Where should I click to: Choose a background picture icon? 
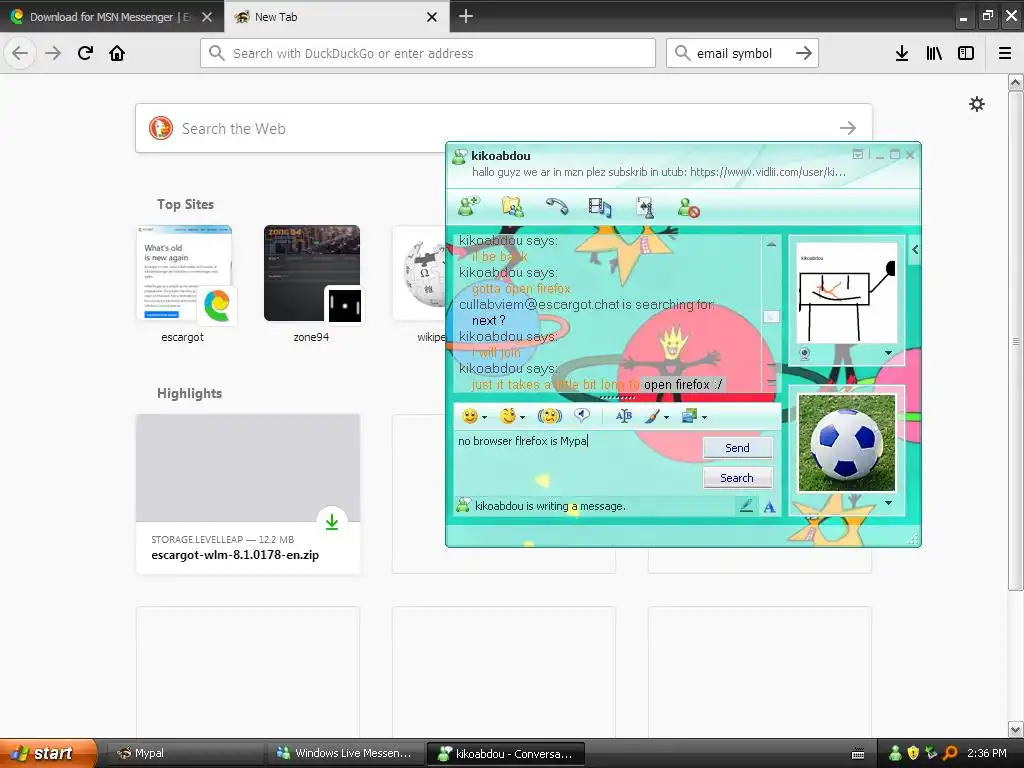689,416
